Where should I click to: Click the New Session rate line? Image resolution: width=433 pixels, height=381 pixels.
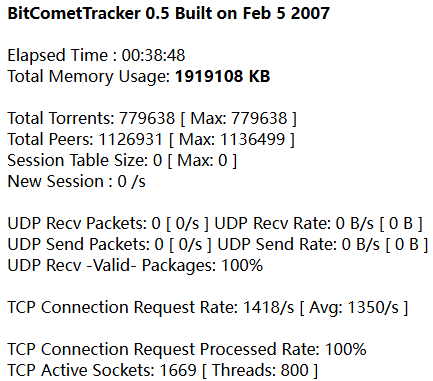pyautogui.click(x=76, y=181)
